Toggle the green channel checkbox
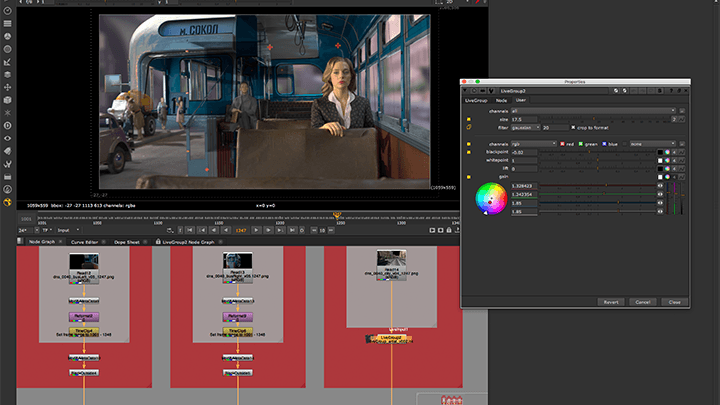The image size is (720, 405). coord(580,144)
